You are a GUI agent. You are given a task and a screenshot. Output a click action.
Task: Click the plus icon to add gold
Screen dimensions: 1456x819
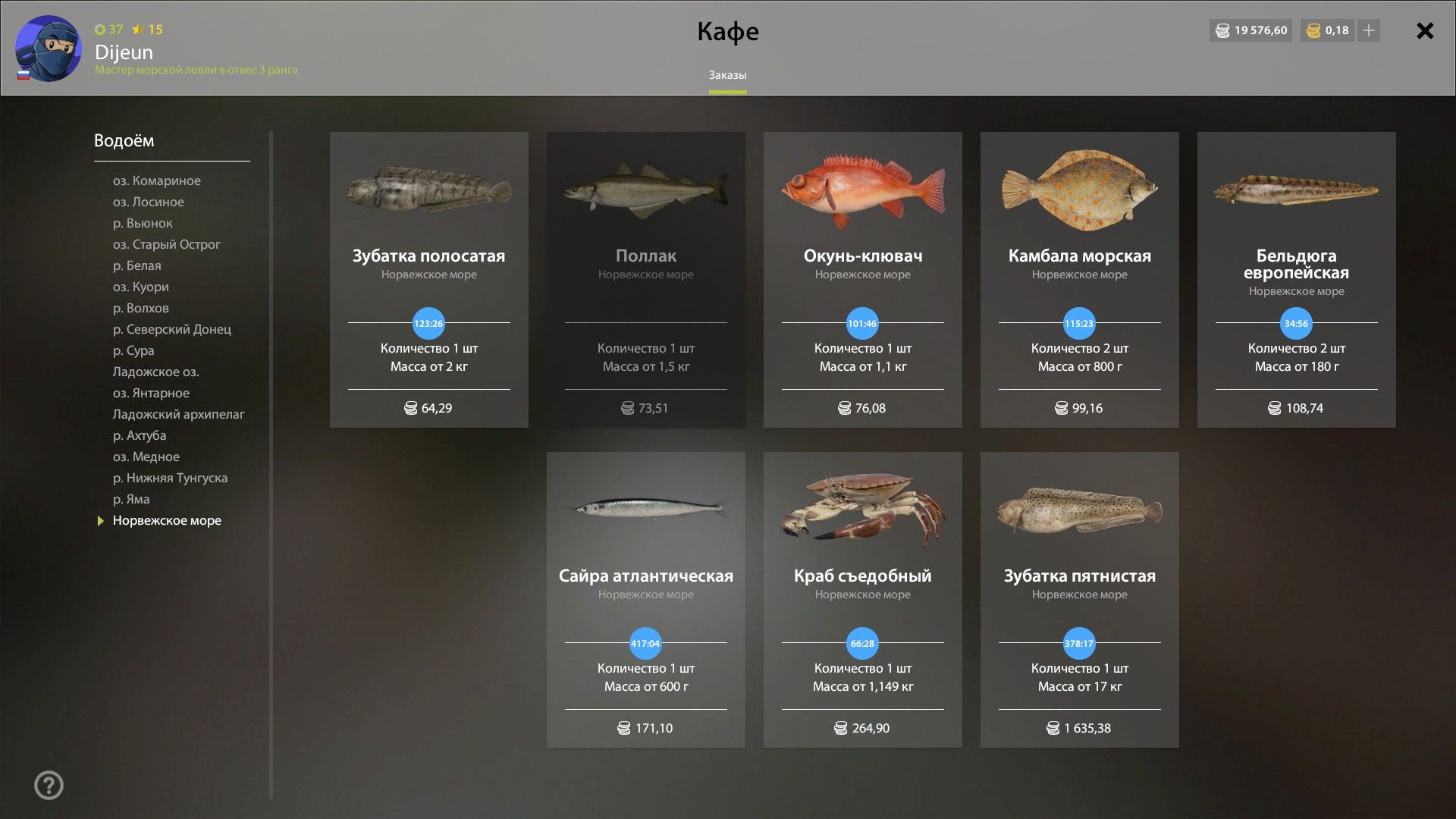pos(1369,30)
